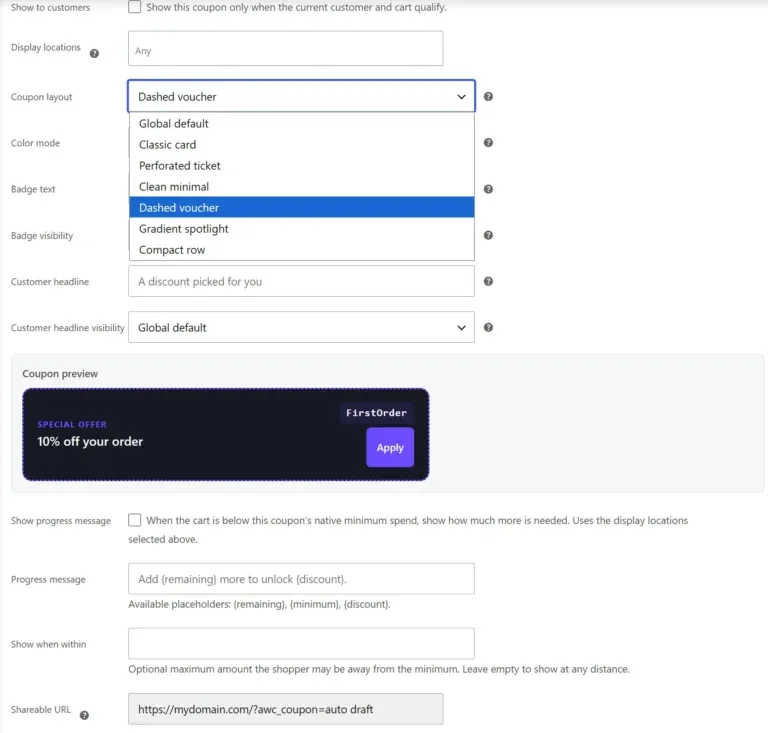Click the Badge visibility field label
This screenshot has width=768, height=733.
pyautogui.click(x=42, y=236)
